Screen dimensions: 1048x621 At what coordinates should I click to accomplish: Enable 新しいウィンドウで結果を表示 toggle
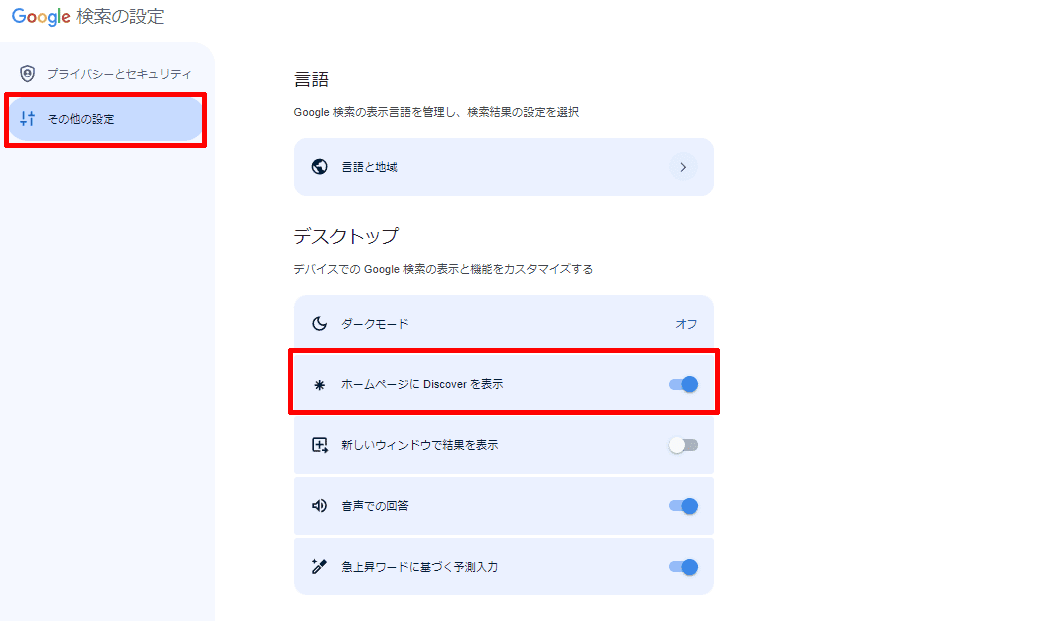tap(683, 445)
